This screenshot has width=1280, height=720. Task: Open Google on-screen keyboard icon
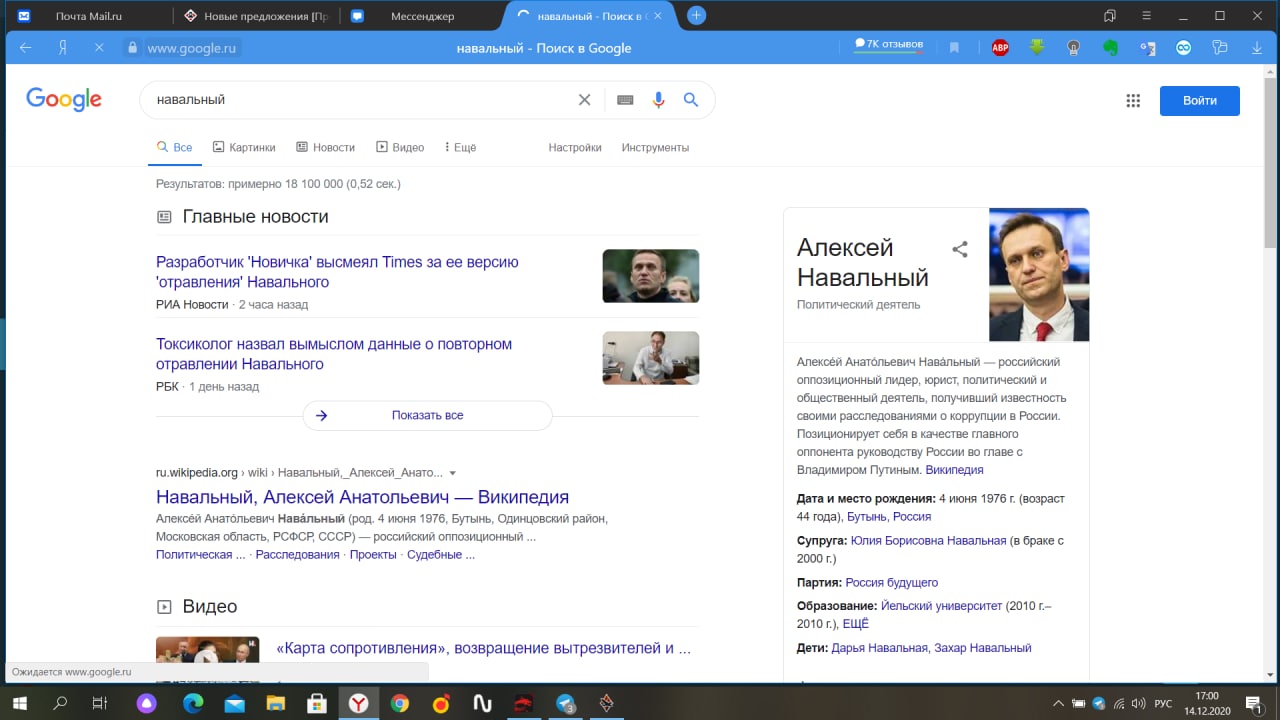(625, 99)
